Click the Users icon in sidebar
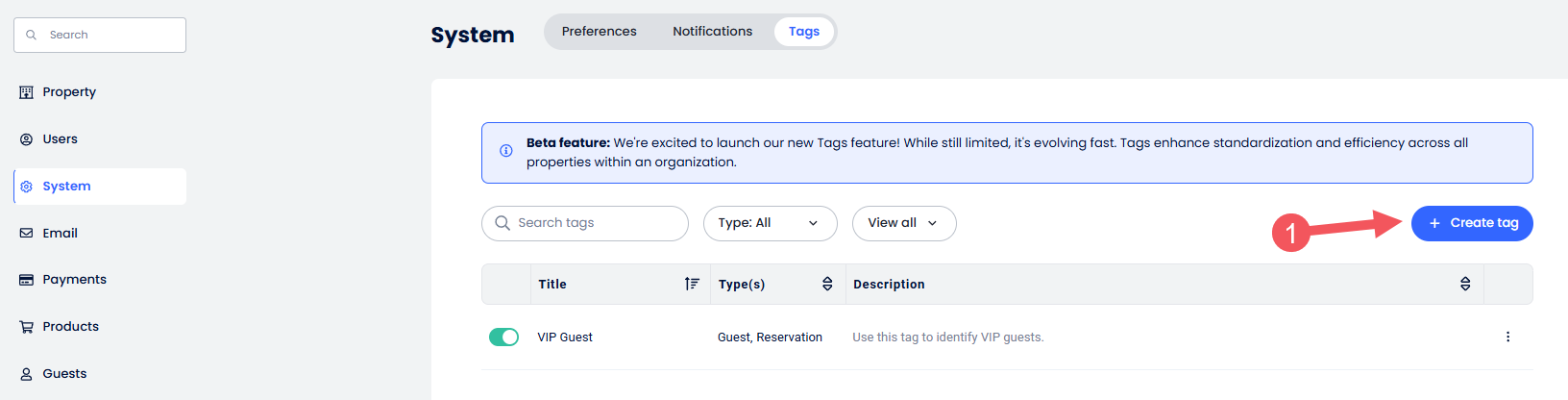The width and height of the screenshot is (1568, 400). point(27,139)
